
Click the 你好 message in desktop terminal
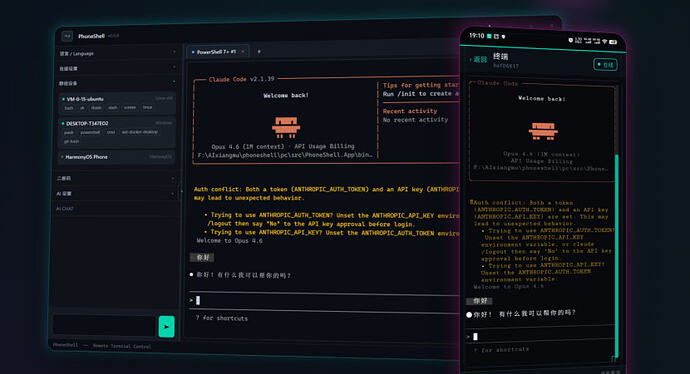point(202,257)
